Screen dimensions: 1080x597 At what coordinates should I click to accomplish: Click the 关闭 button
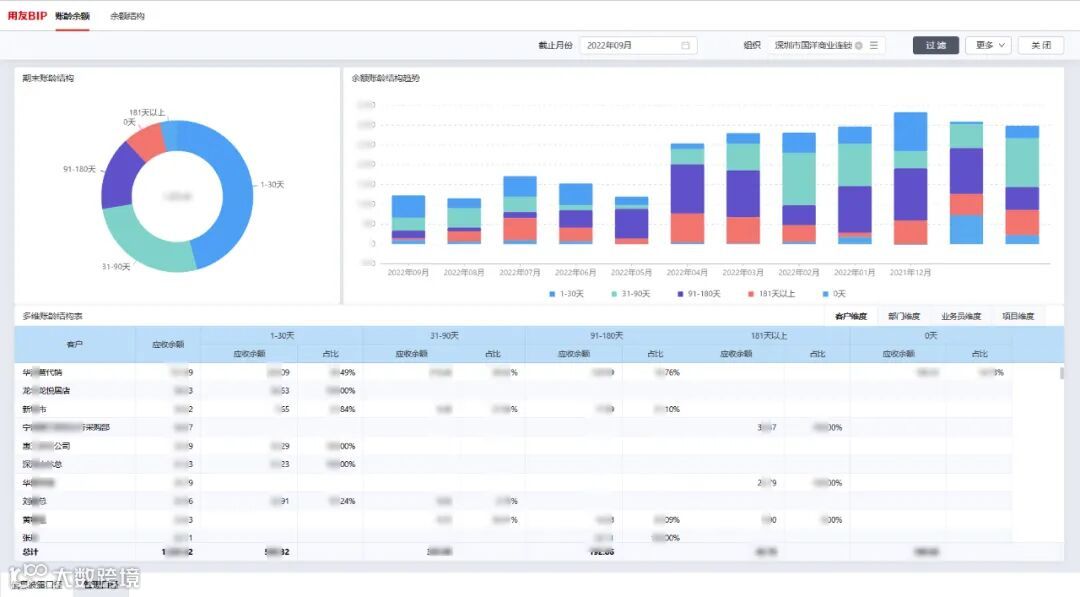pos(1041,45)
